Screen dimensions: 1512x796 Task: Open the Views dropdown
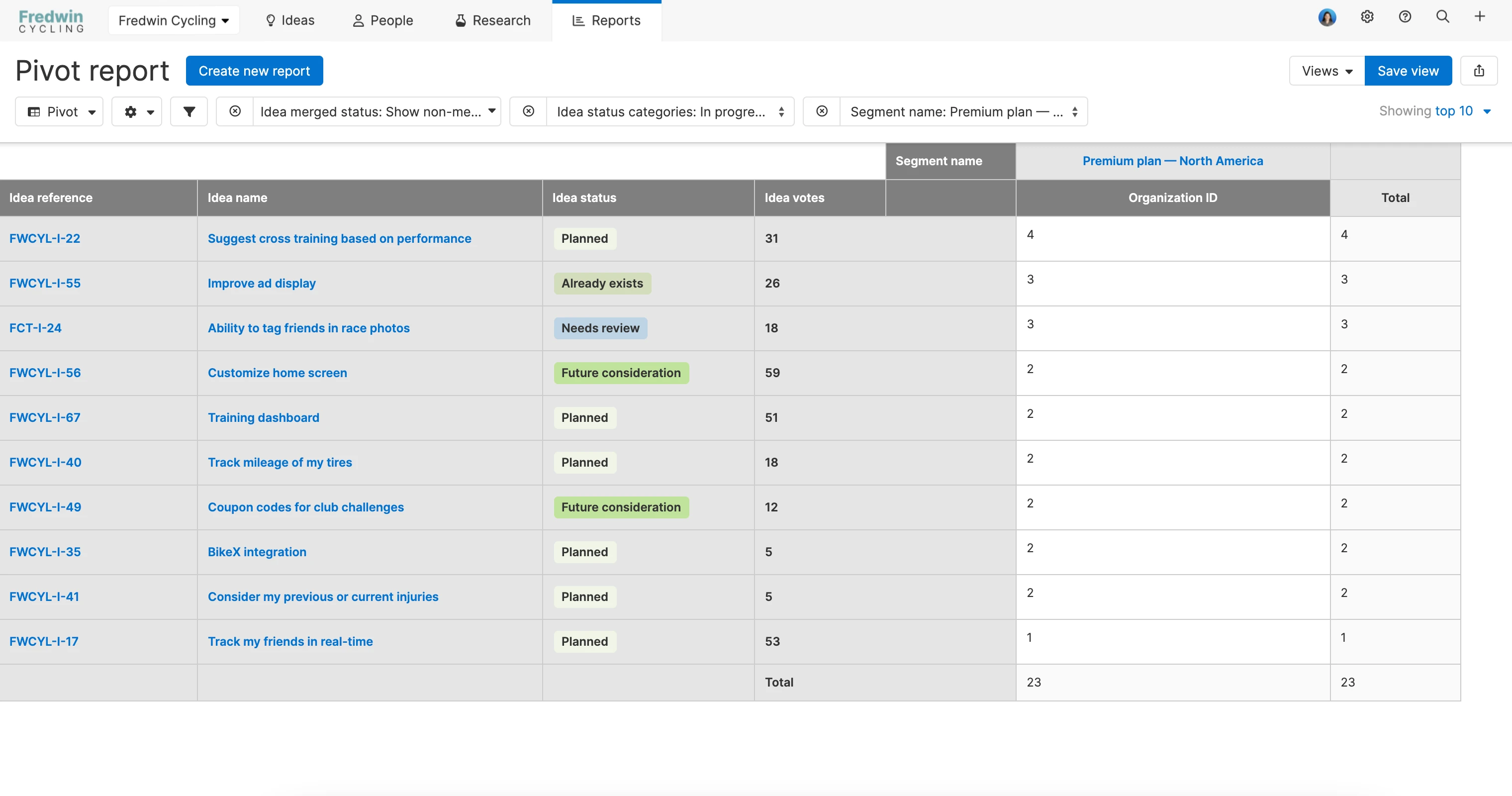tap(1326, 71)
